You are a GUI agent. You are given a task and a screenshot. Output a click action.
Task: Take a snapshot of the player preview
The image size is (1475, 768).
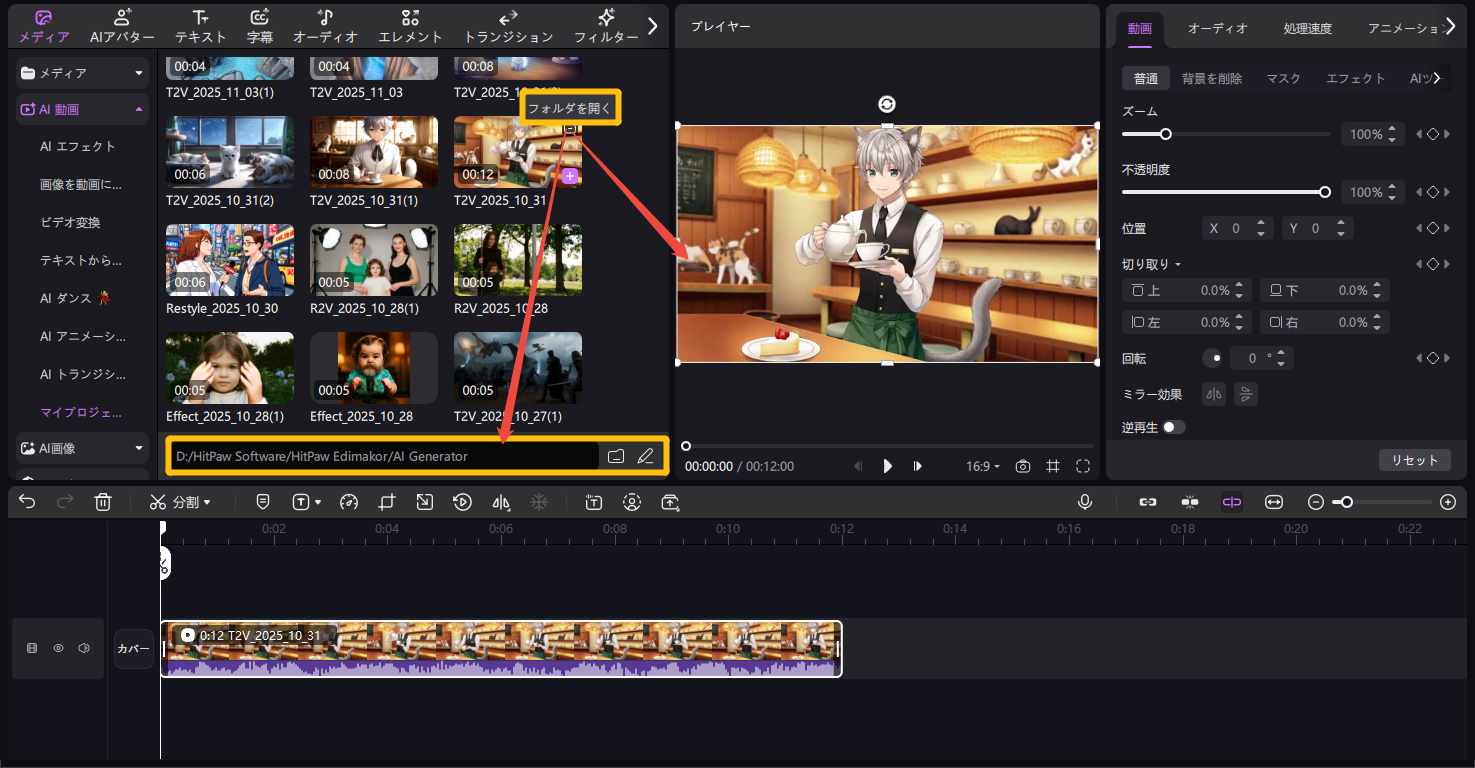(x=1022, y=465)
